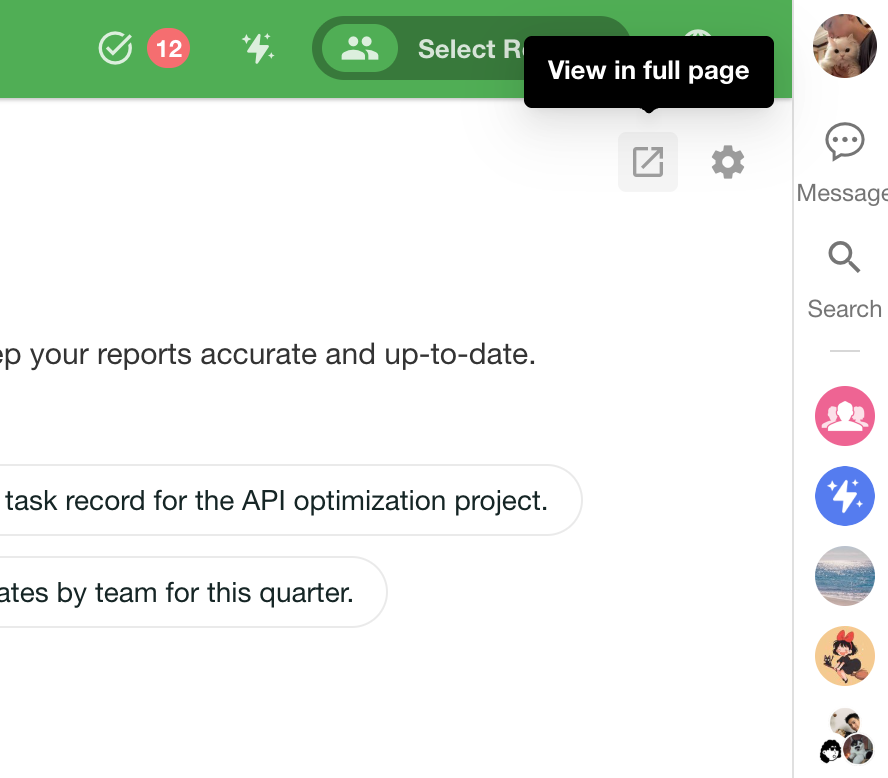The width and height of the screenshot is (888, 778).
Task: Open the blue AI lightning avatar
Action: (845, 495)
